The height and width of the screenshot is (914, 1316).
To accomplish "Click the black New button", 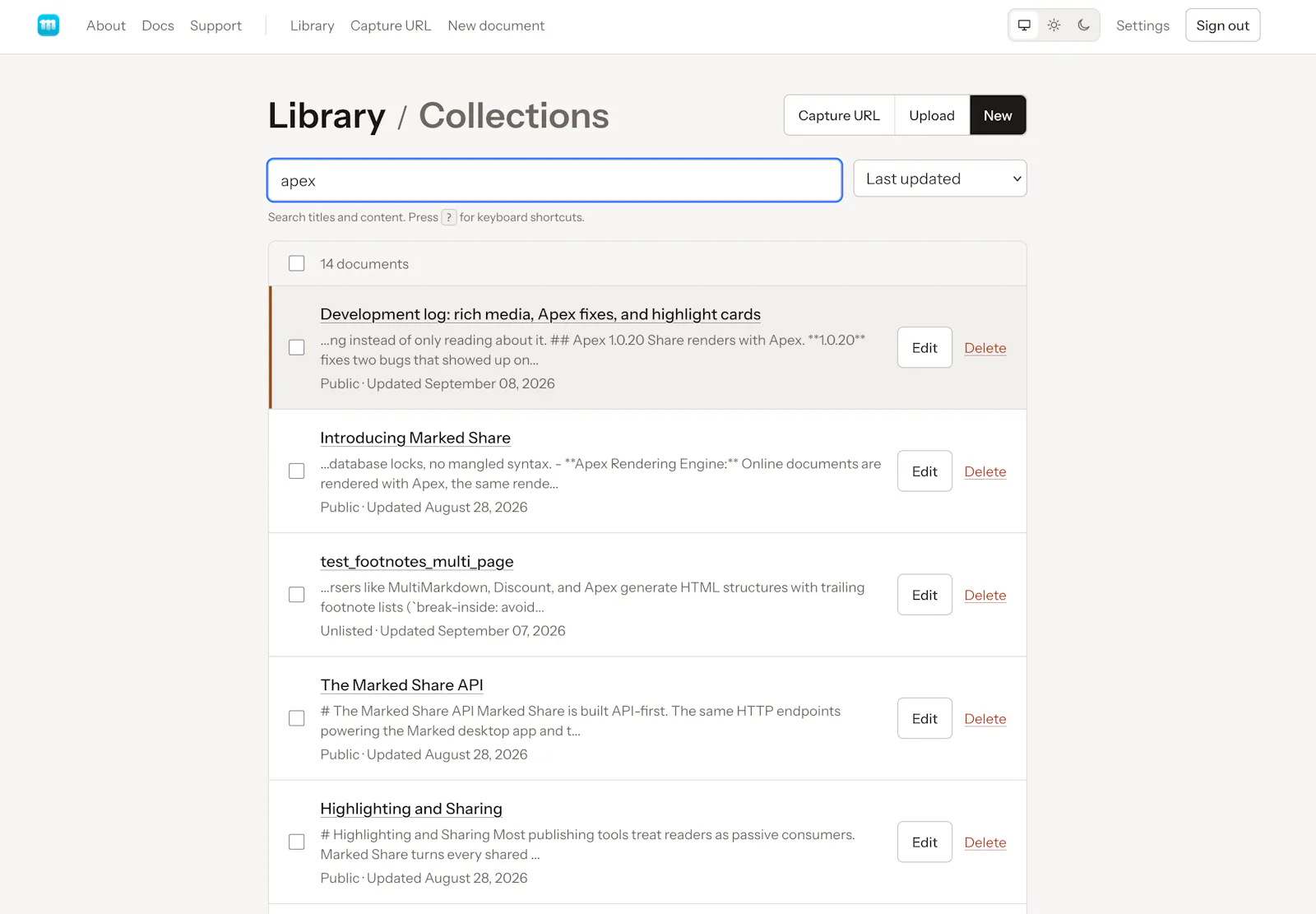I will coord(998,115).
